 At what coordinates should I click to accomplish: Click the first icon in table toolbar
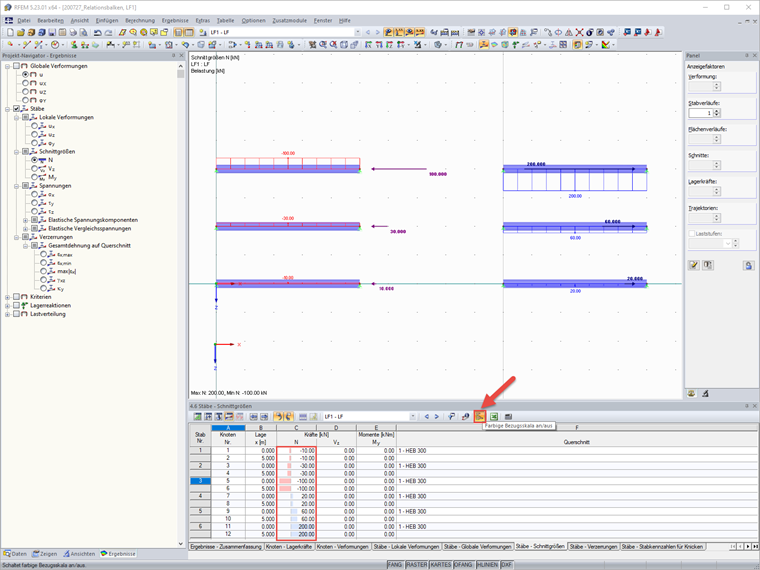point(198,416)
